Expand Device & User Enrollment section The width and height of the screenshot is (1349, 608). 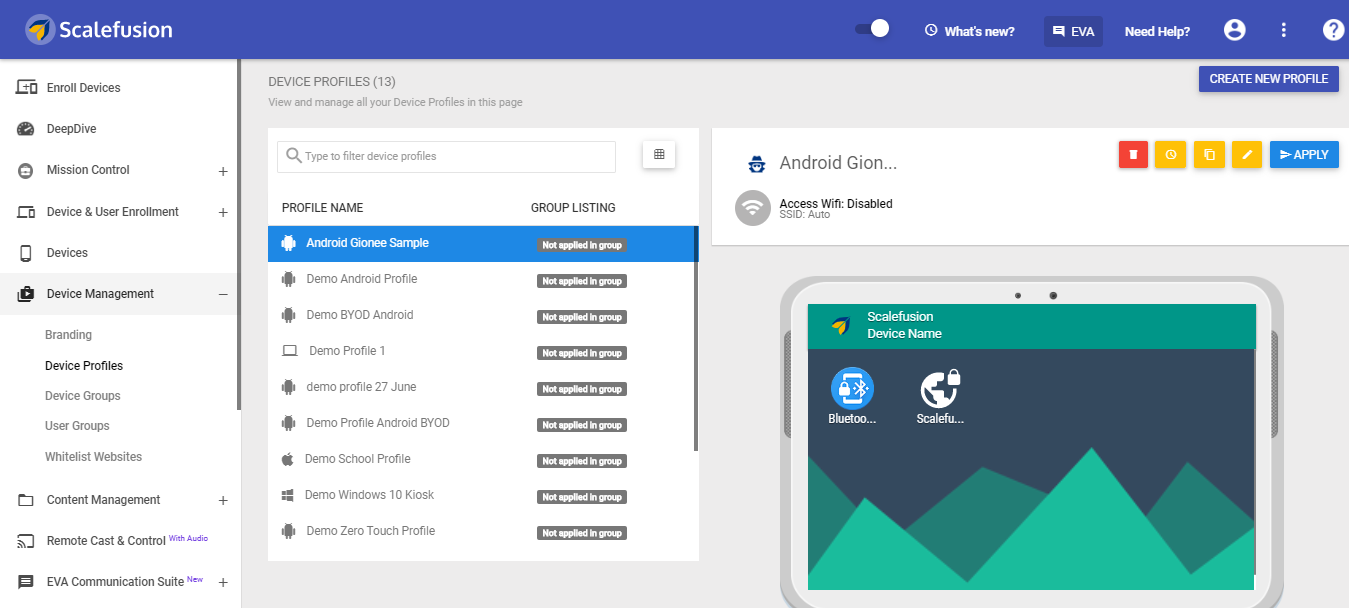(223, 212)
